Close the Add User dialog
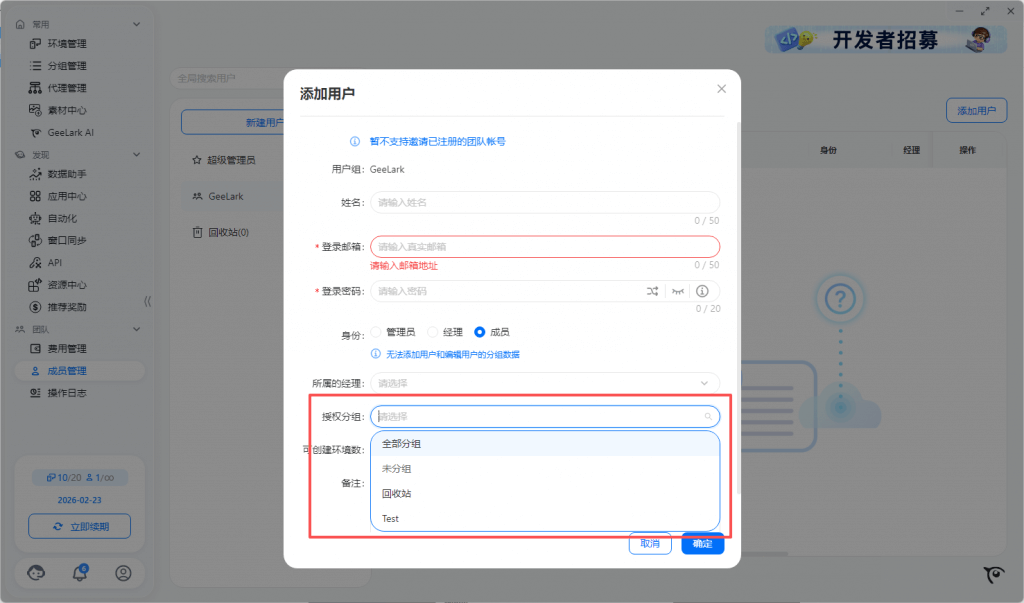 [722, 89]
